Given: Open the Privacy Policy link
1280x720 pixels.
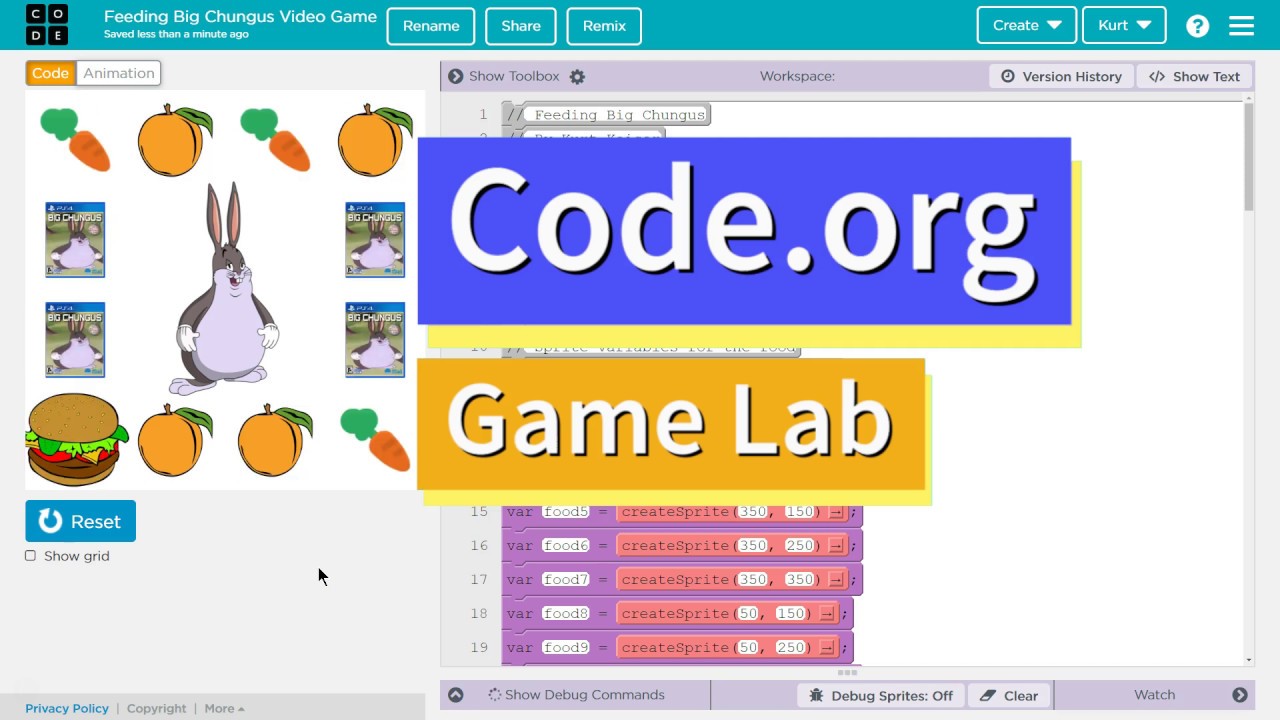Looking at the screenshot, I should point(67,708).
